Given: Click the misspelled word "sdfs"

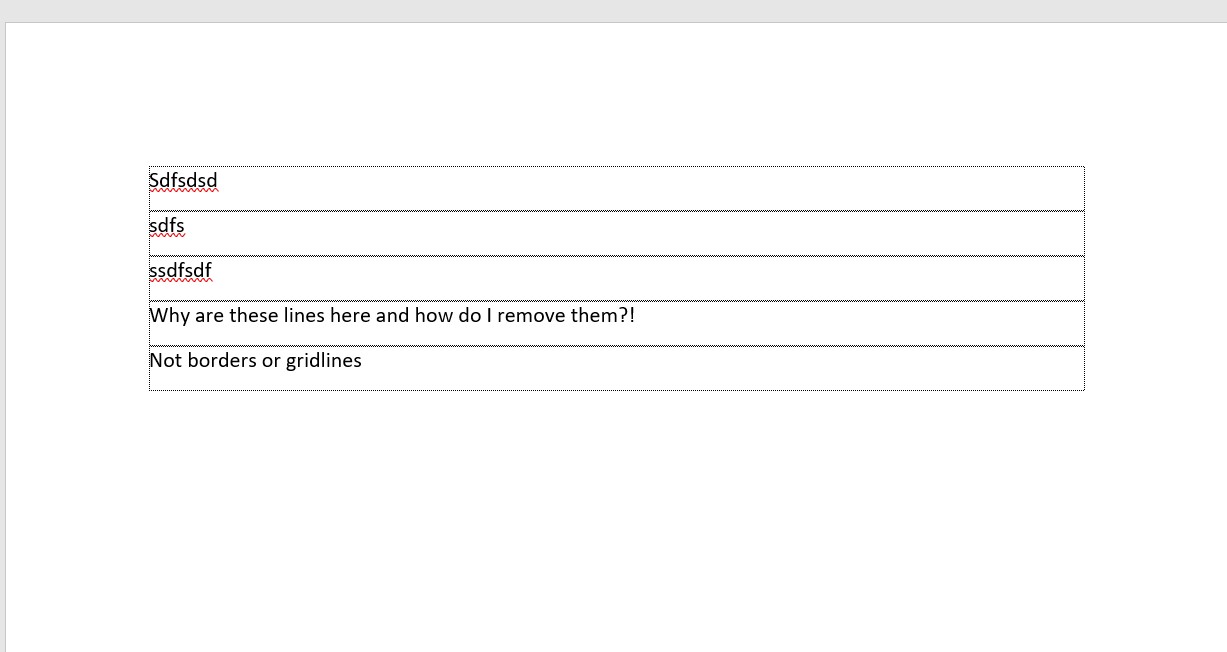Looking at the screenshot, I should 167,226.
